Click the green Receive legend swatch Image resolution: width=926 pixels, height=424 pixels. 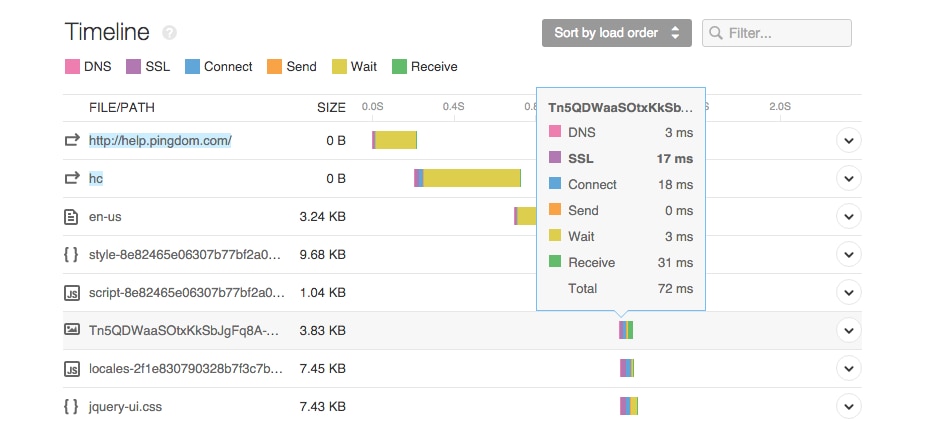[400, 67]
